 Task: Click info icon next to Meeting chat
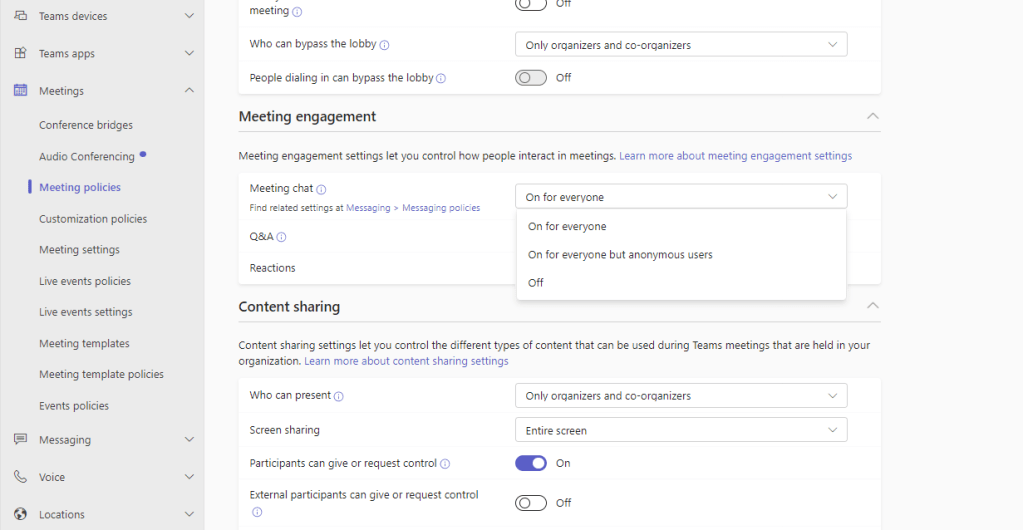point(322,189)
